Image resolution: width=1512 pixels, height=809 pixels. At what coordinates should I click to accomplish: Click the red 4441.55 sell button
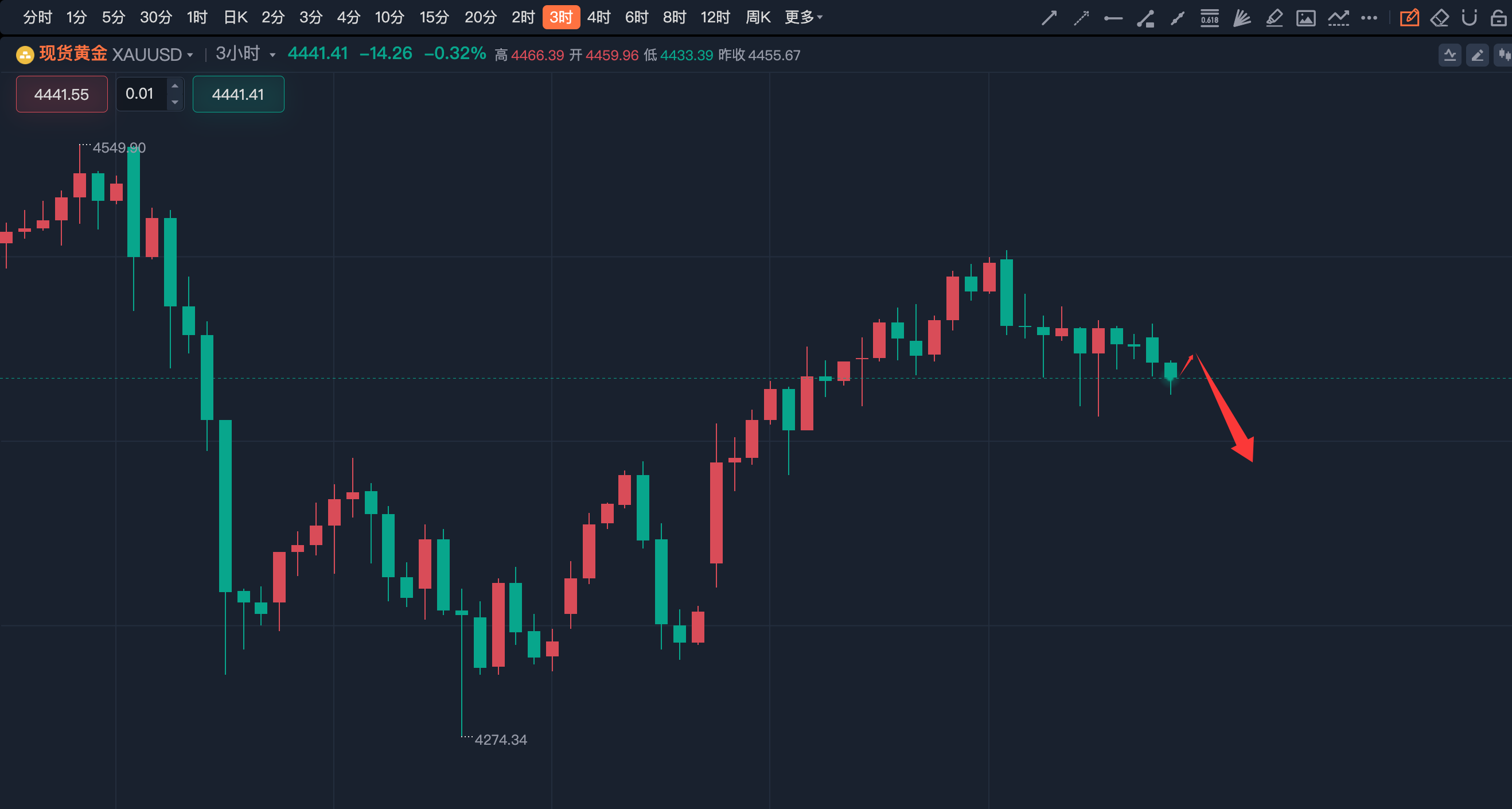(61, 94)
